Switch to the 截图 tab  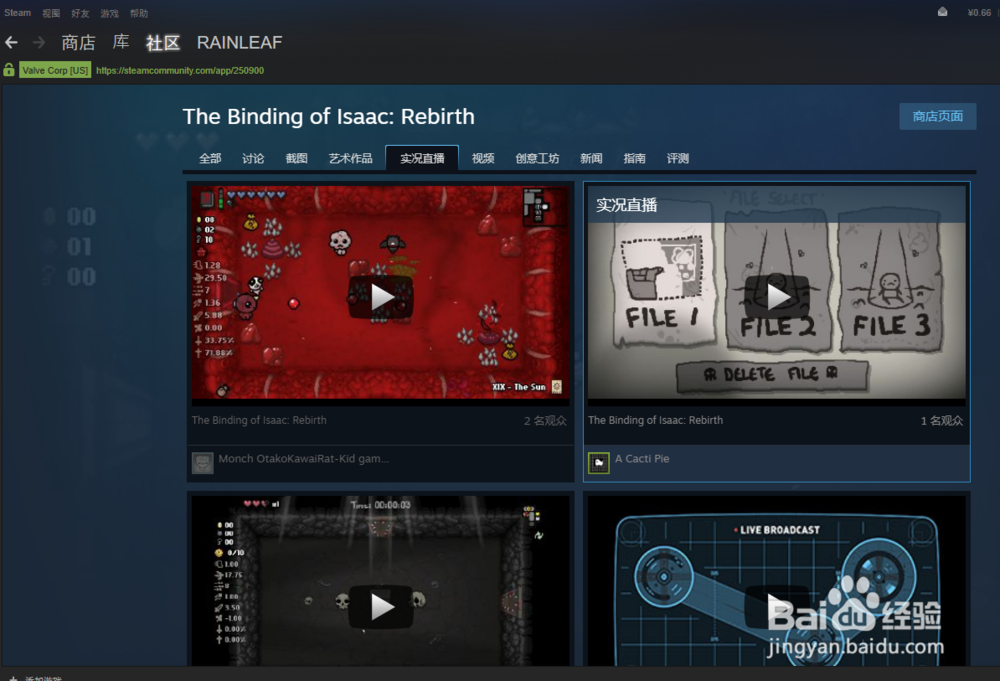pos(297,158)
